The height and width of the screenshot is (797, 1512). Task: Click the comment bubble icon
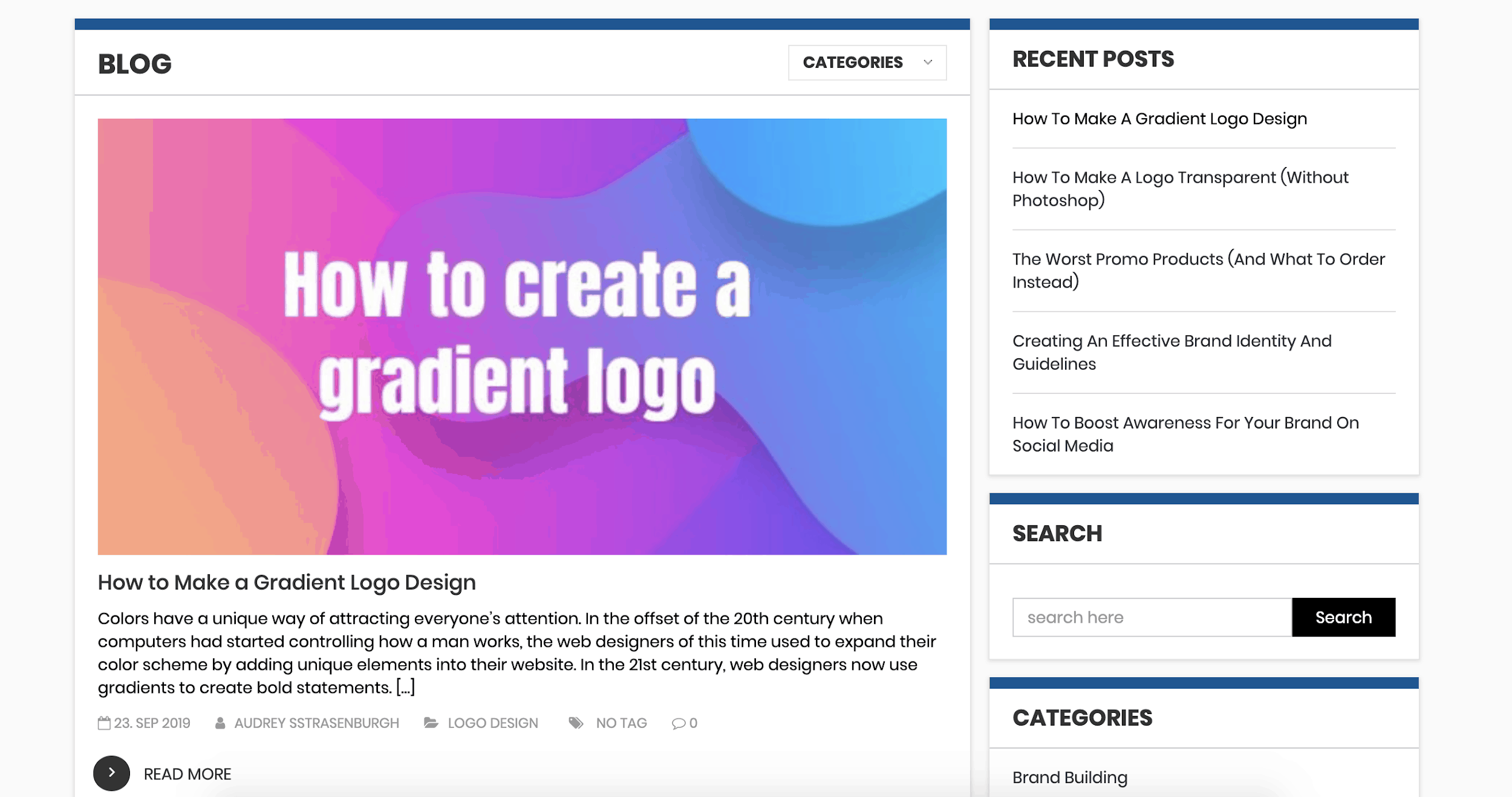[679, 723]
